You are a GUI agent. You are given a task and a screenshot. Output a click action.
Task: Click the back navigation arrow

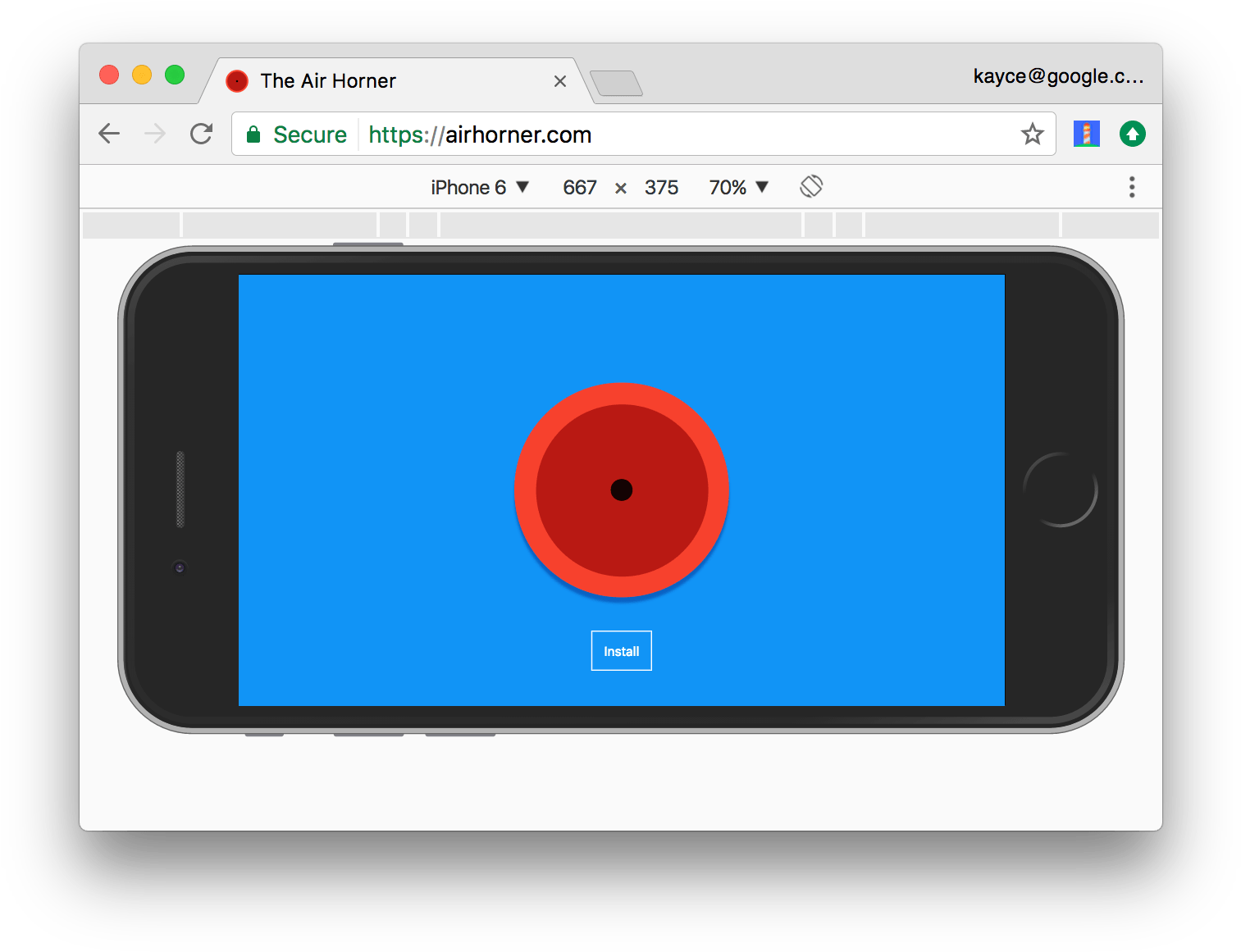point(109,134)
